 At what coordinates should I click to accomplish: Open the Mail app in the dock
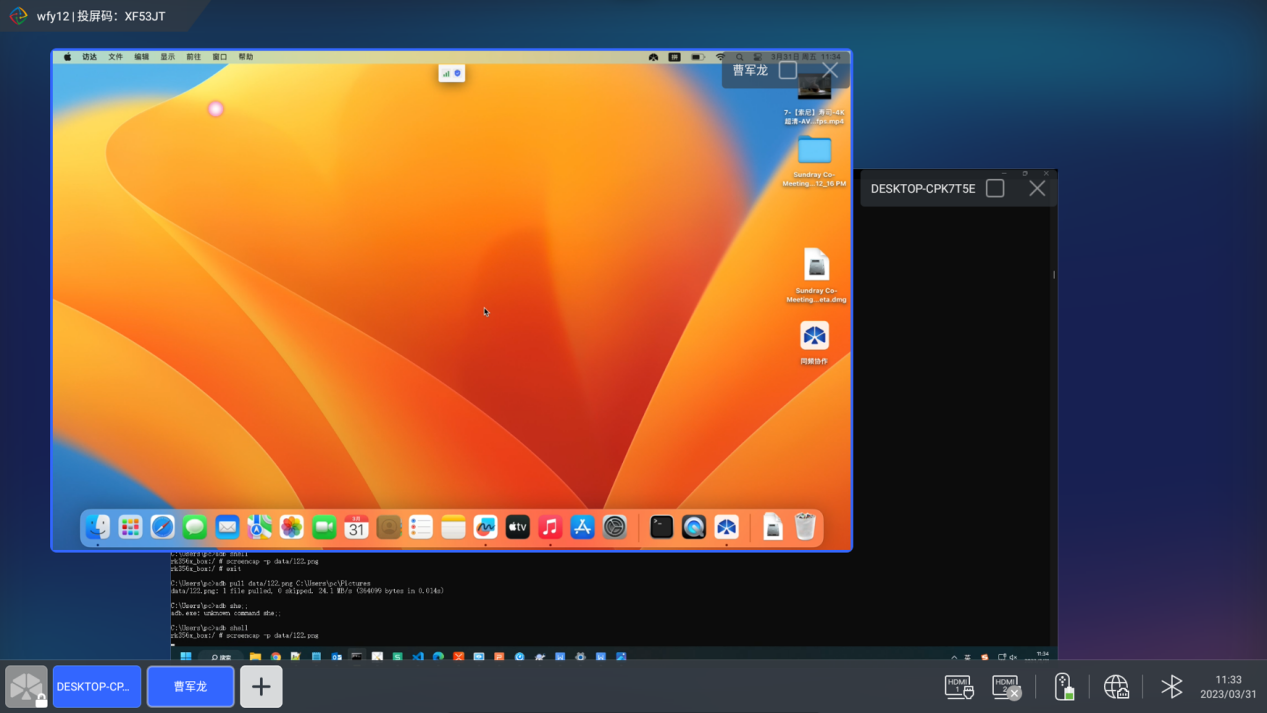[x=227, y=527]
